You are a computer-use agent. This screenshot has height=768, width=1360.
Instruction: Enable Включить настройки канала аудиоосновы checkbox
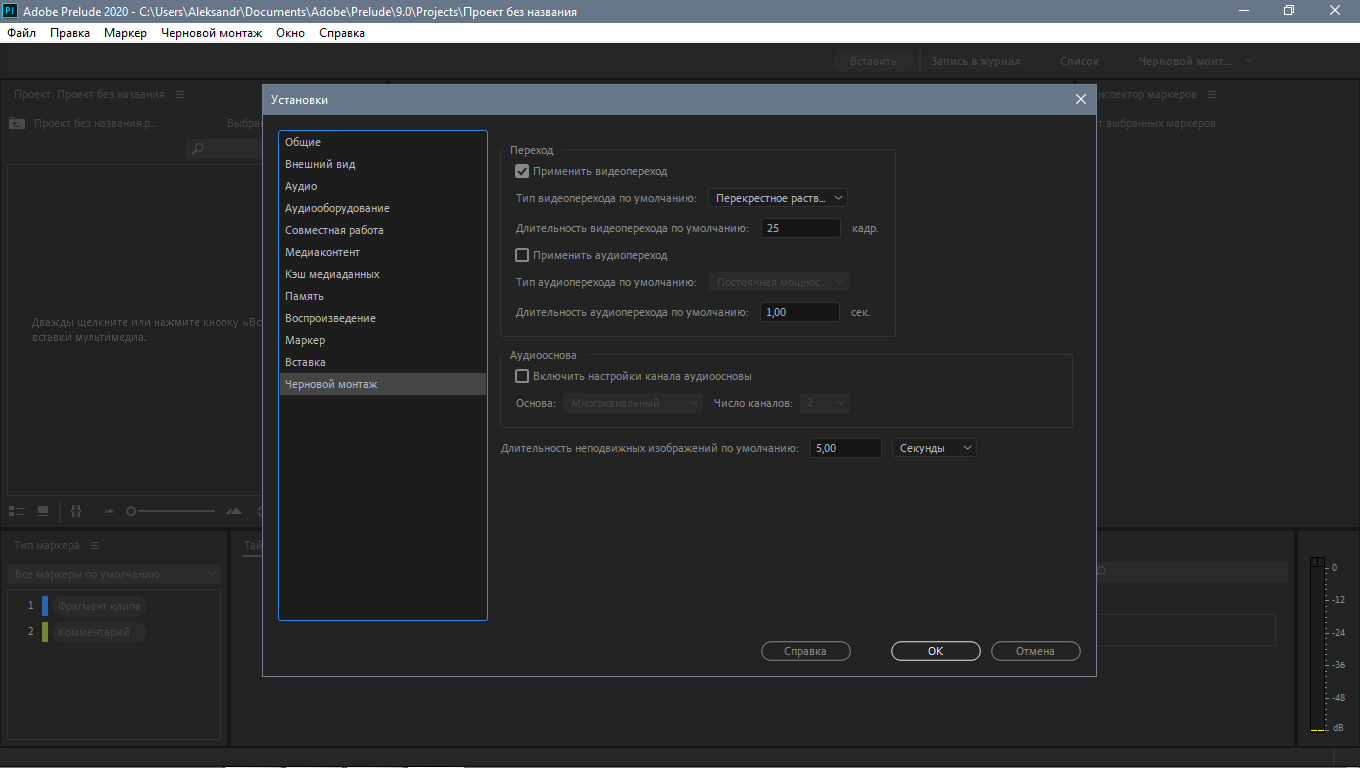pos(521,377)
